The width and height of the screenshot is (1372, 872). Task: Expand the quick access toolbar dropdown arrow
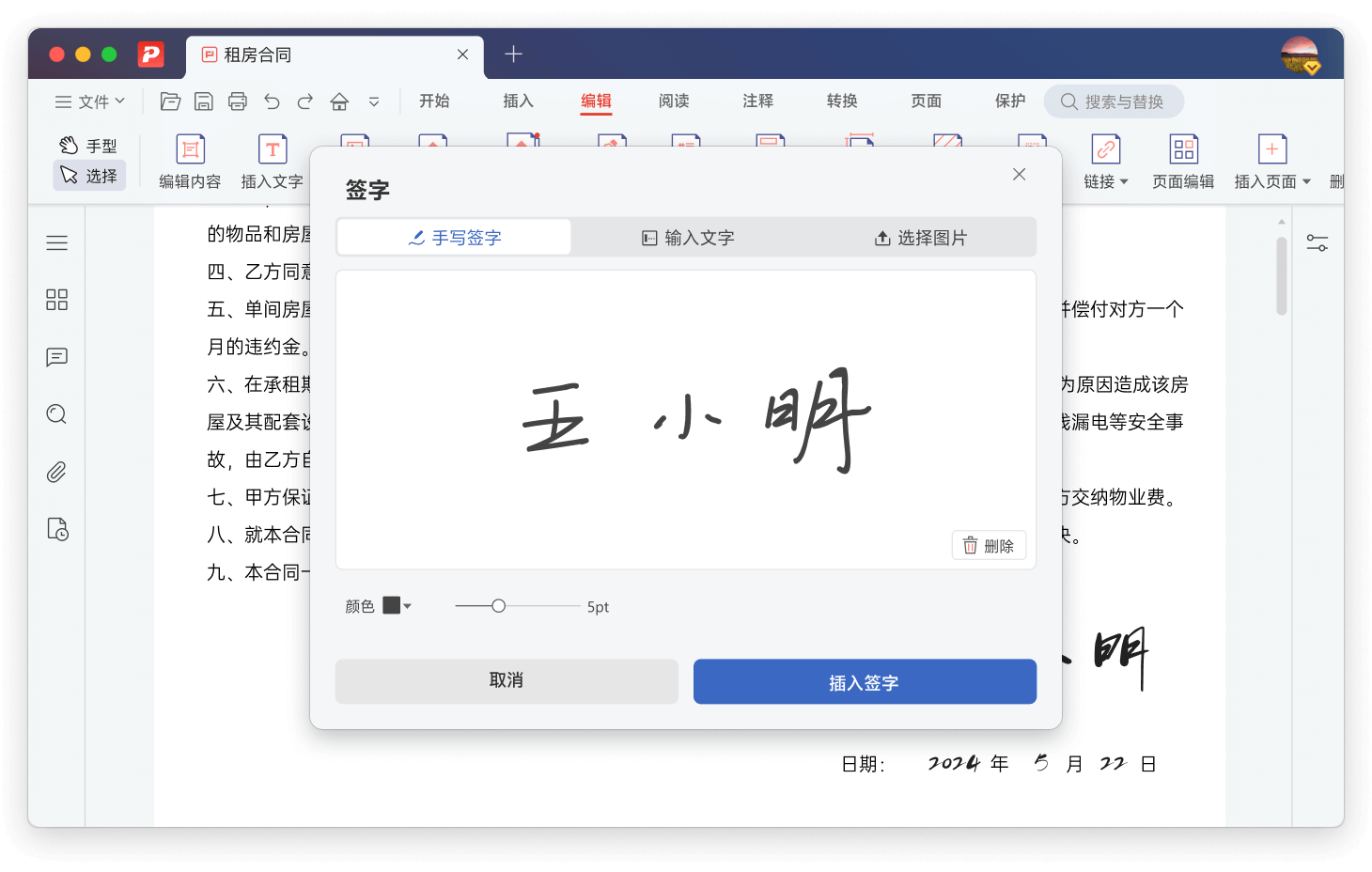pos(374,101)
